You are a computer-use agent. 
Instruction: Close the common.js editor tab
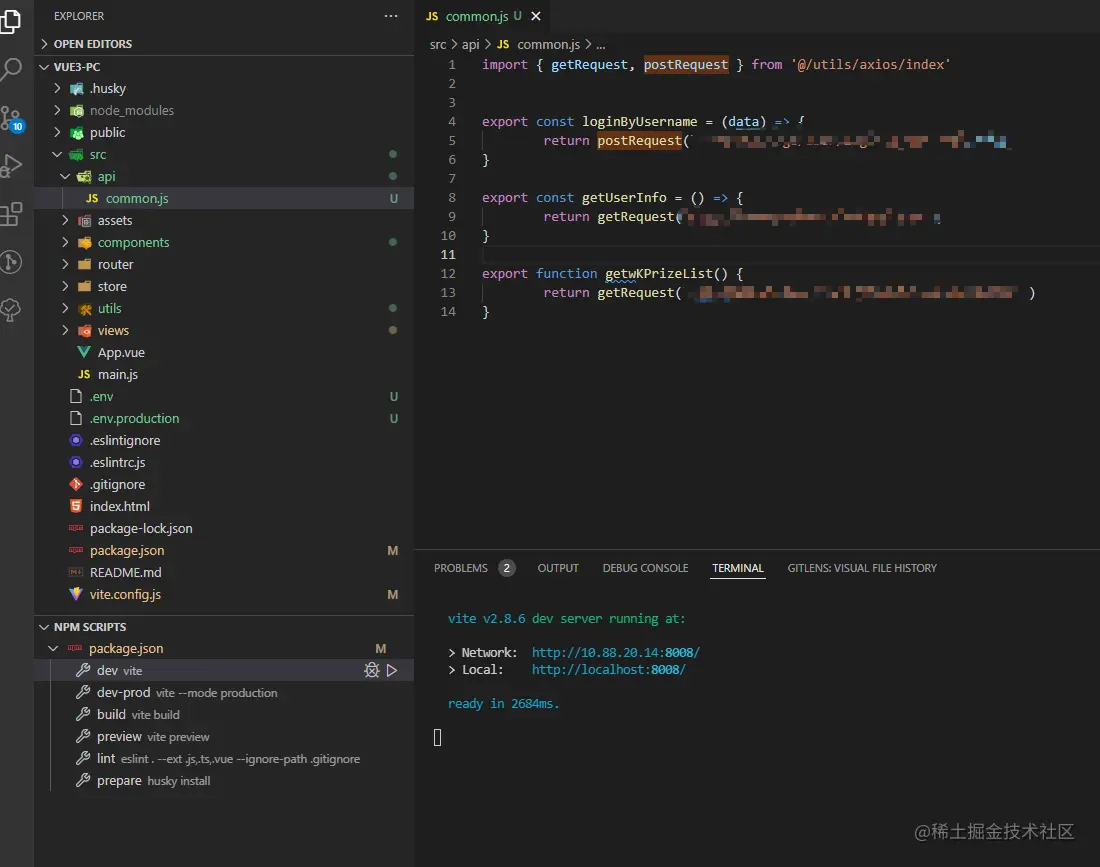click(x=536, y=17)
